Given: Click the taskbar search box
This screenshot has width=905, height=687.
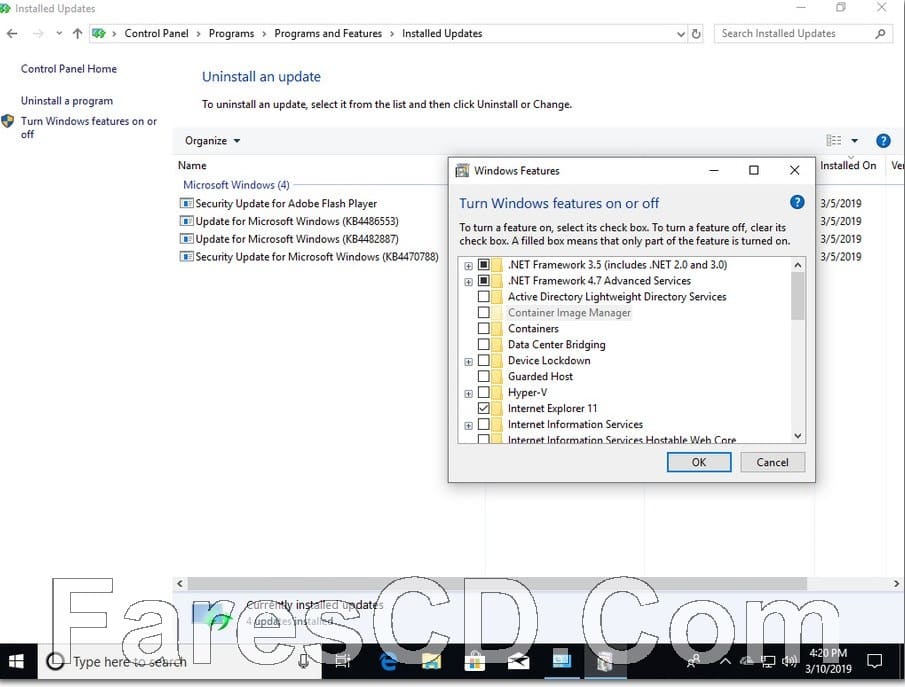Looking at the screenshot, I should [x=179, y=662].
